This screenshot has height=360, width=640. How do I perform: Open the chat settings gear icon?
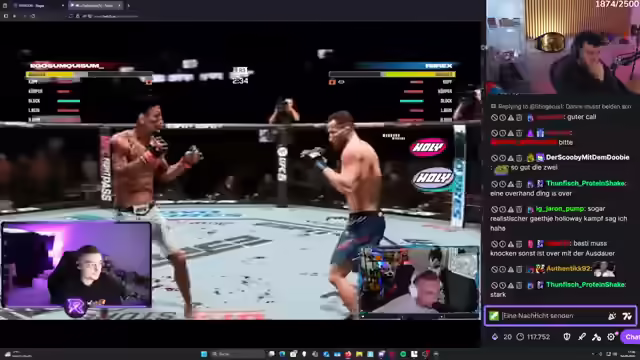click(611, 337)
